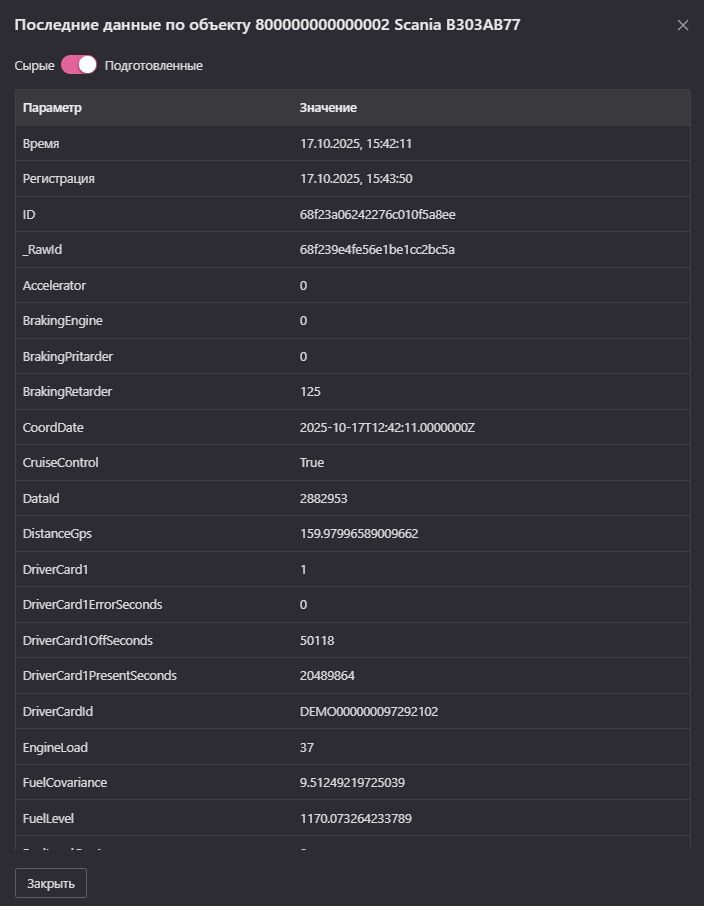Select the Сырые label
The height and width of the screenshot is (906, 704).
(x=34, y=66)
